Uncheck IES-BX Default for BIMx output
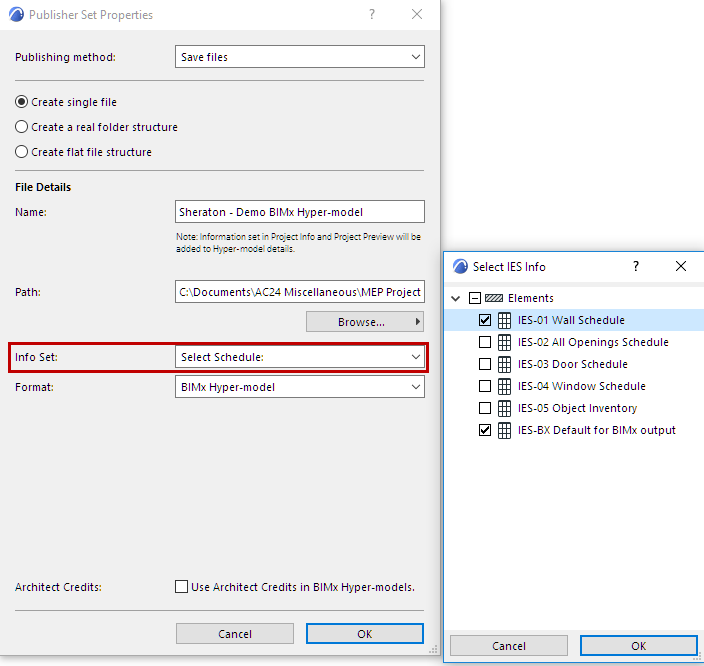 tap(485, 430)
